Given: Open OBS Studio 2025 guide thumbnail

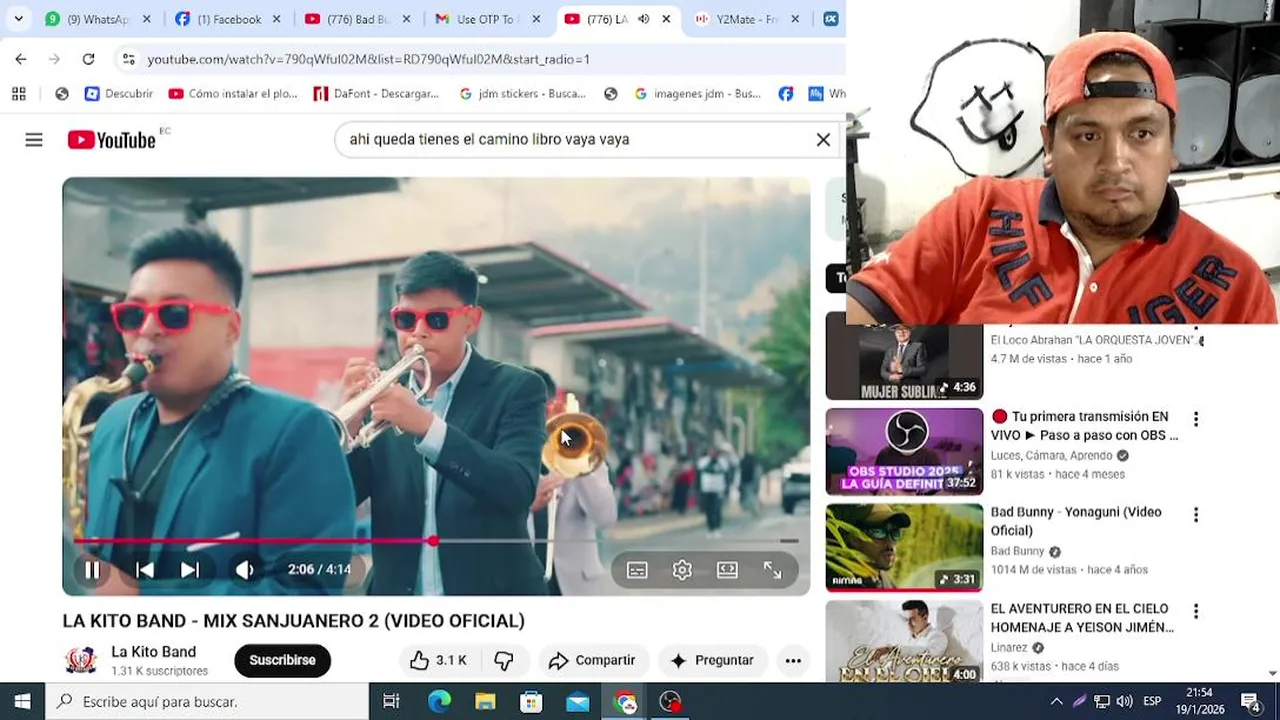Looking at the screenshot, I should click(x=904, y=451).
